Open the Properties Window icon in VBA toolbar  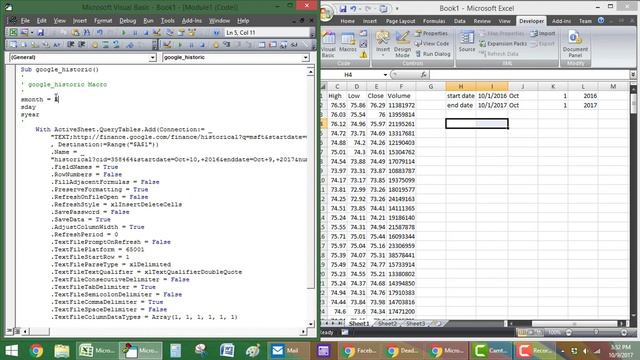[x=180, y=32]
